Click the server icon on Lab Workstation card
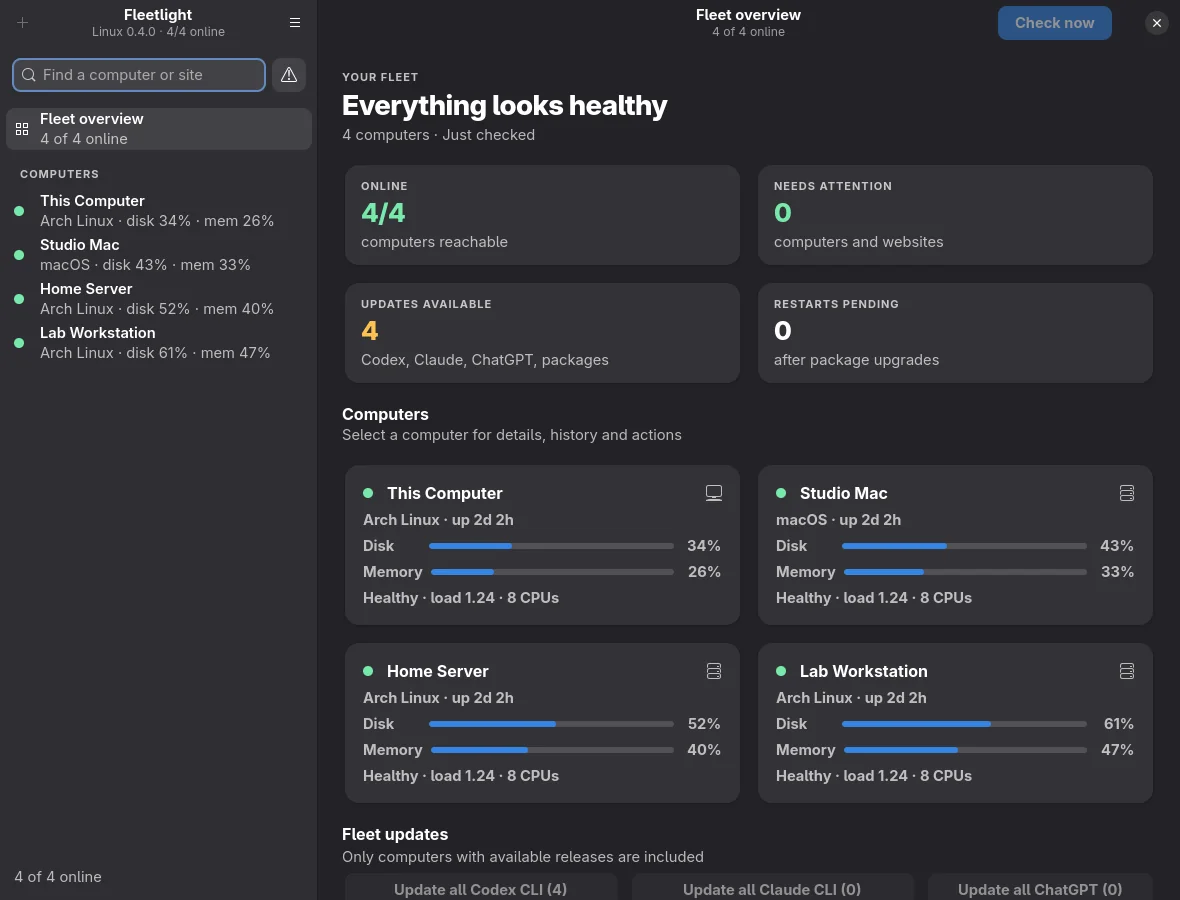This screenshot has height=900, width=1180. click(1127, 671)
